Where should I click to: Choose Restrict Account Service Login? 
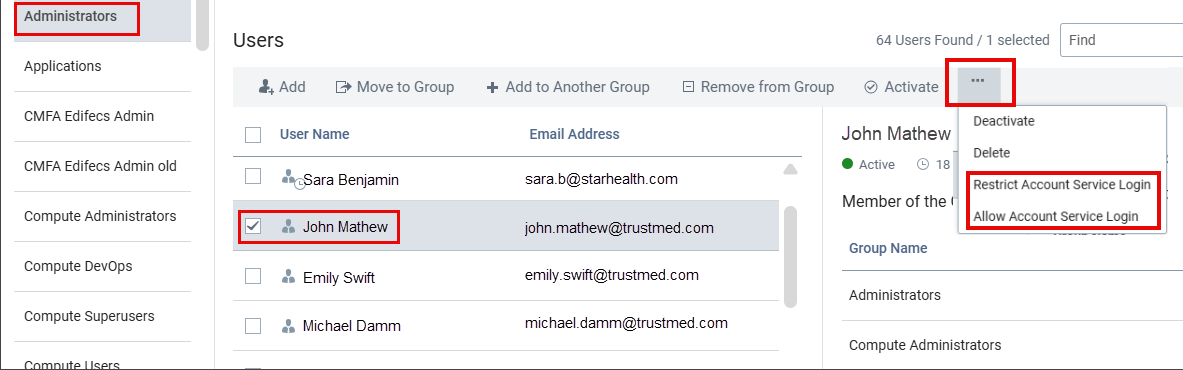point(1062,184)
